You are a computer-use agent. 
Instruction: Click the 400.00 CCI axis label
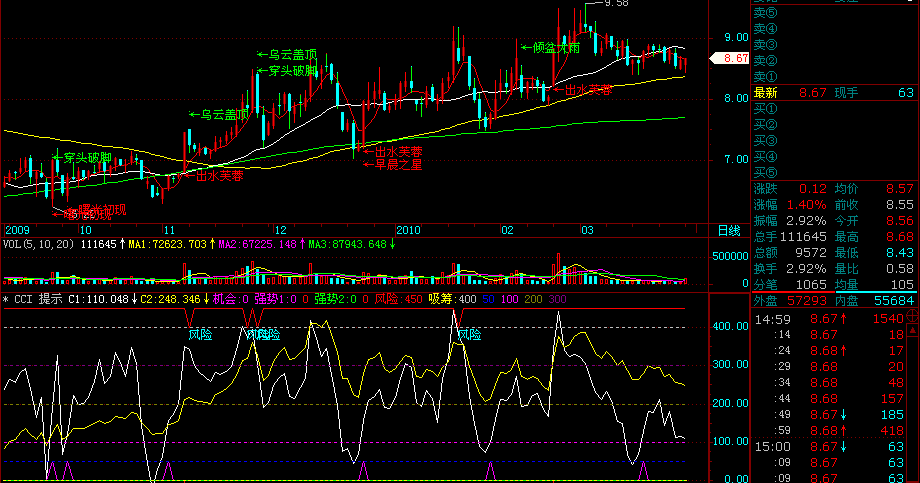pyautogui.click(x=730, y=326)
